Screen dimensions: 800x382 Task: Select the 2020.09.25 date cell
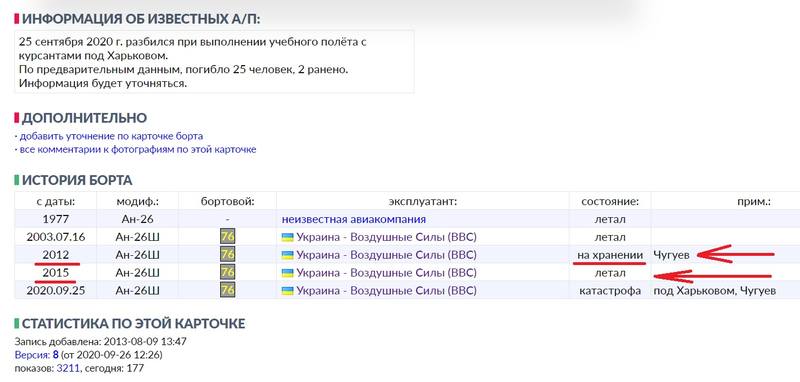[x=56, y=291]
